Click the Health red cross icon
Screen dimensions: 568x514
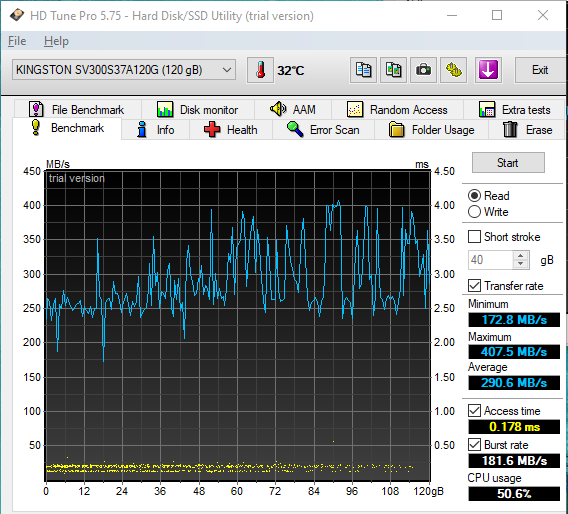(212, 129)
